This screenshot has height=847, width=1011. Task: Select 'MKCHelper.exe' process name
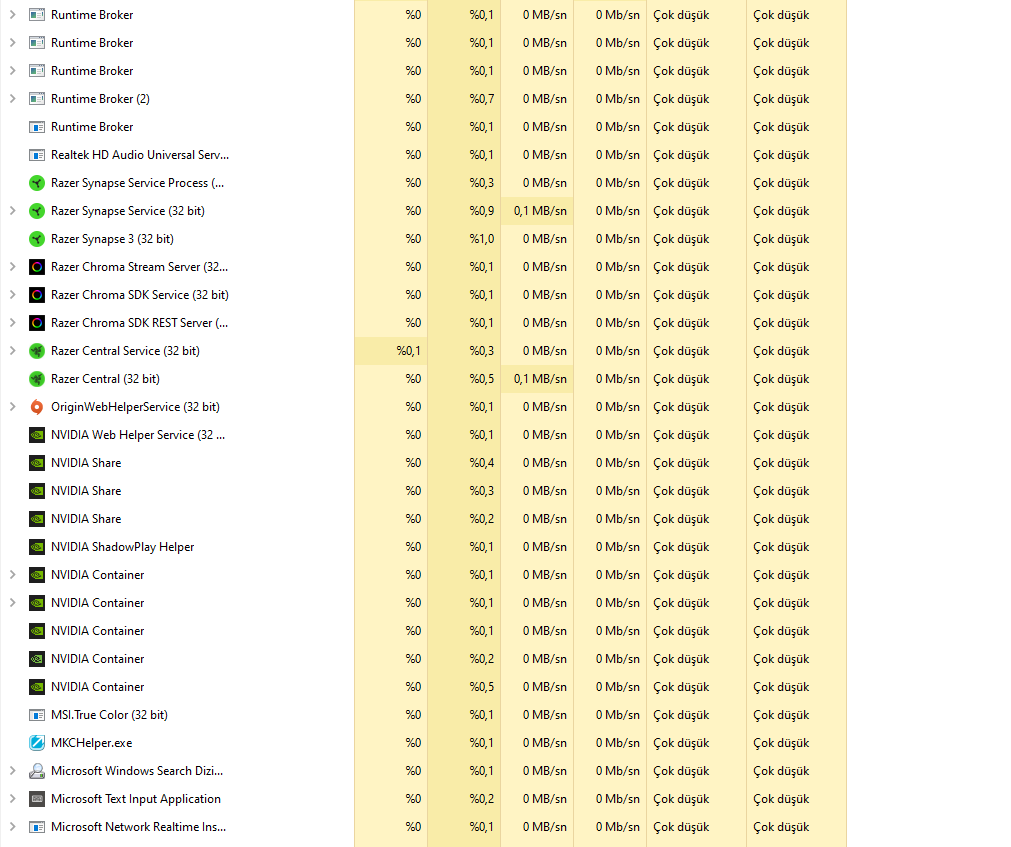tap(92, 743)
